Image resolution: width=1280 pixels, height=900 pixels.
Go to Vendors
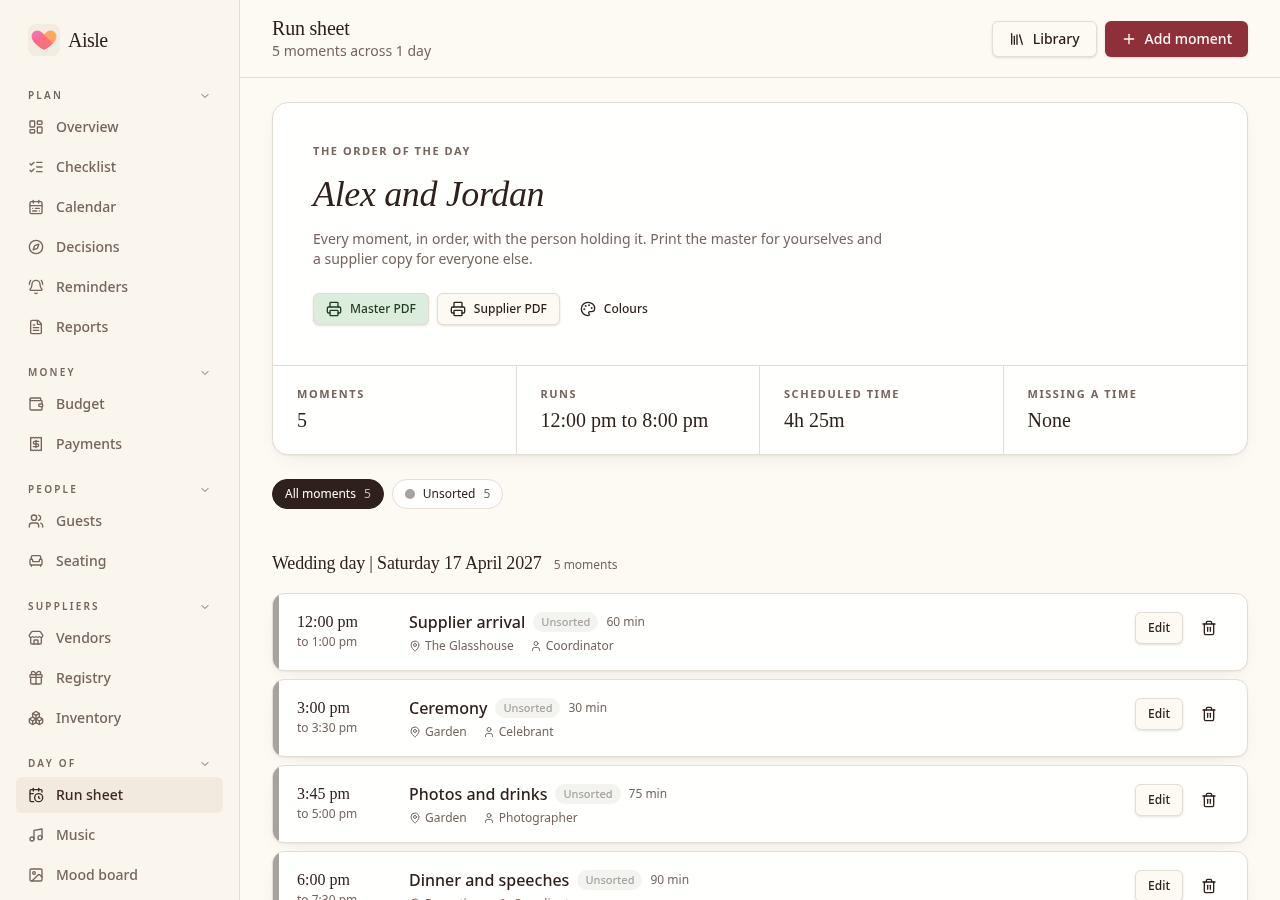[x=119, y=638]
